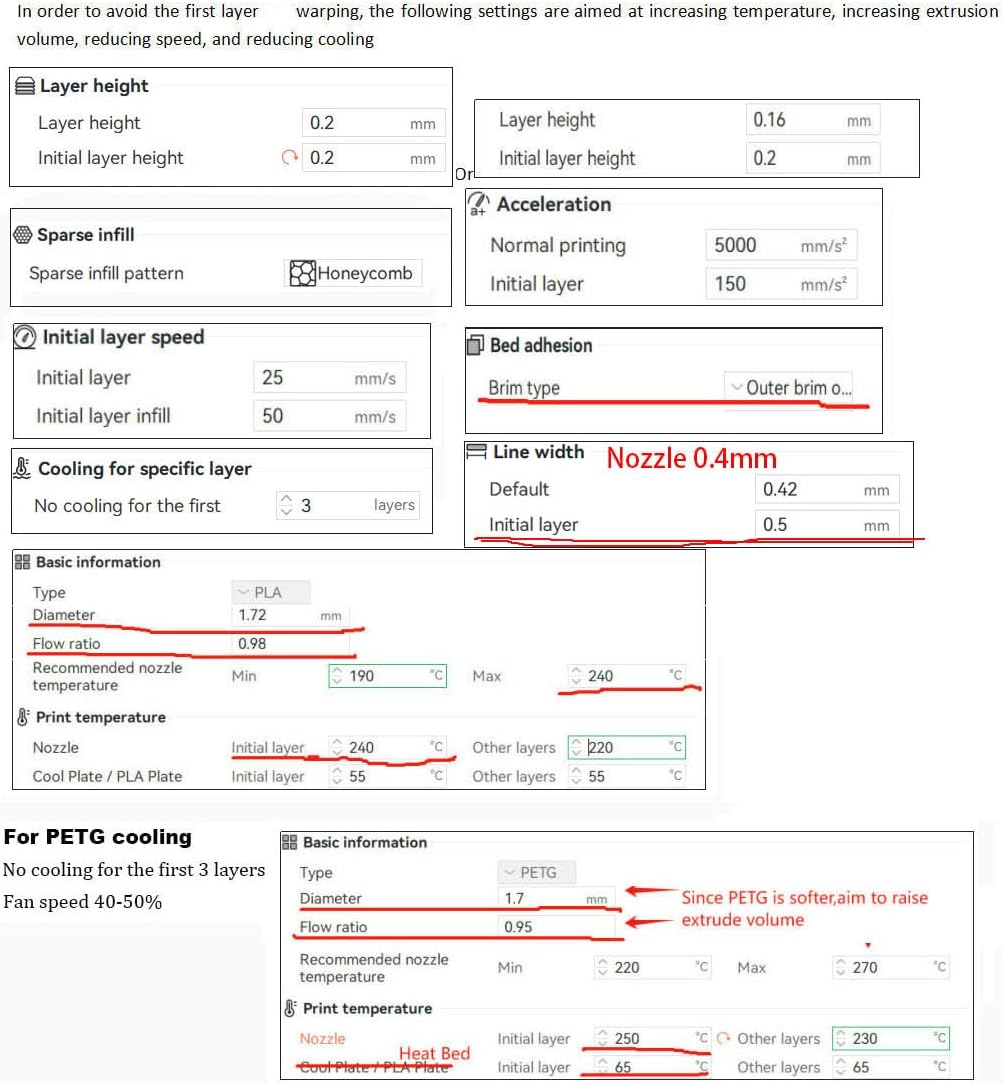
Task: Click the Line width section icon
Action: pos(476,452)
